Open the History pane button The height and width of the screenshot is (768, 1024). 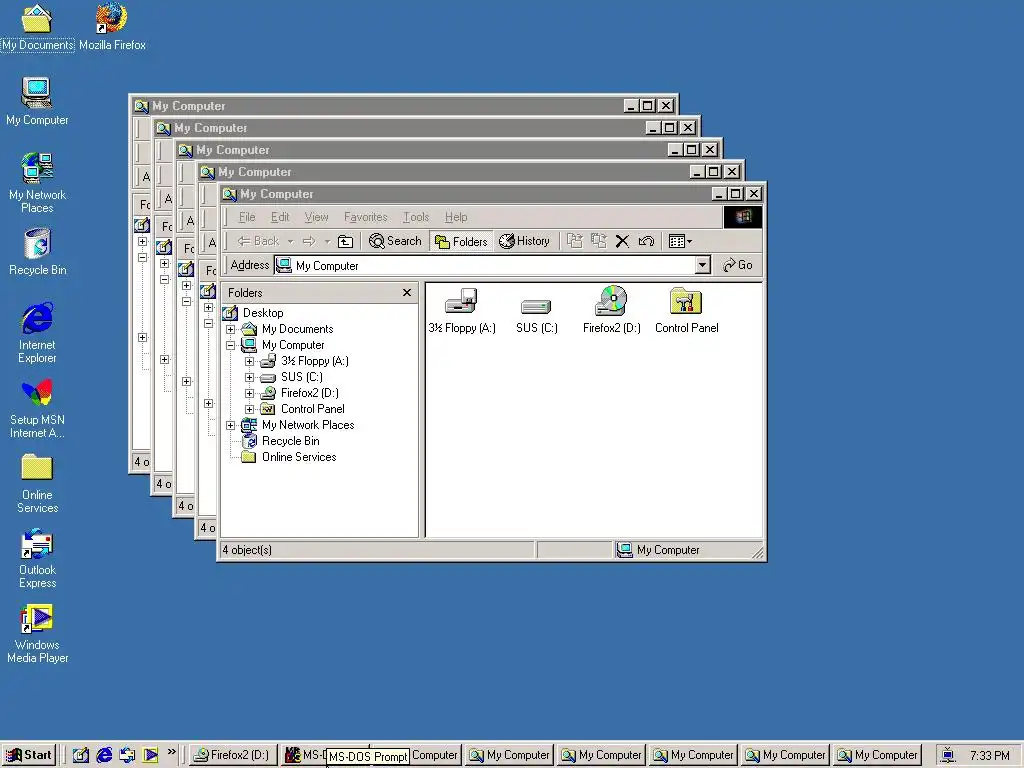pyautogui.click(x=524, y=241)
